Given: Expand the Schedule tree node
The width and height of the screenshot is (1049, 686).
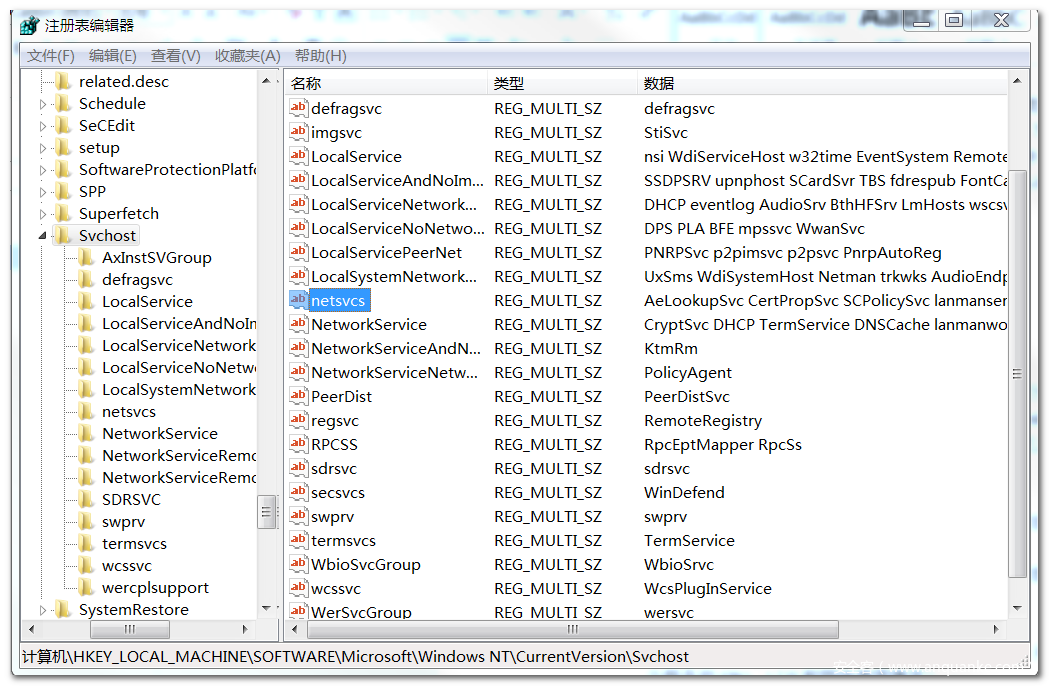Looking at the screenshot, I should coord(43,104).
